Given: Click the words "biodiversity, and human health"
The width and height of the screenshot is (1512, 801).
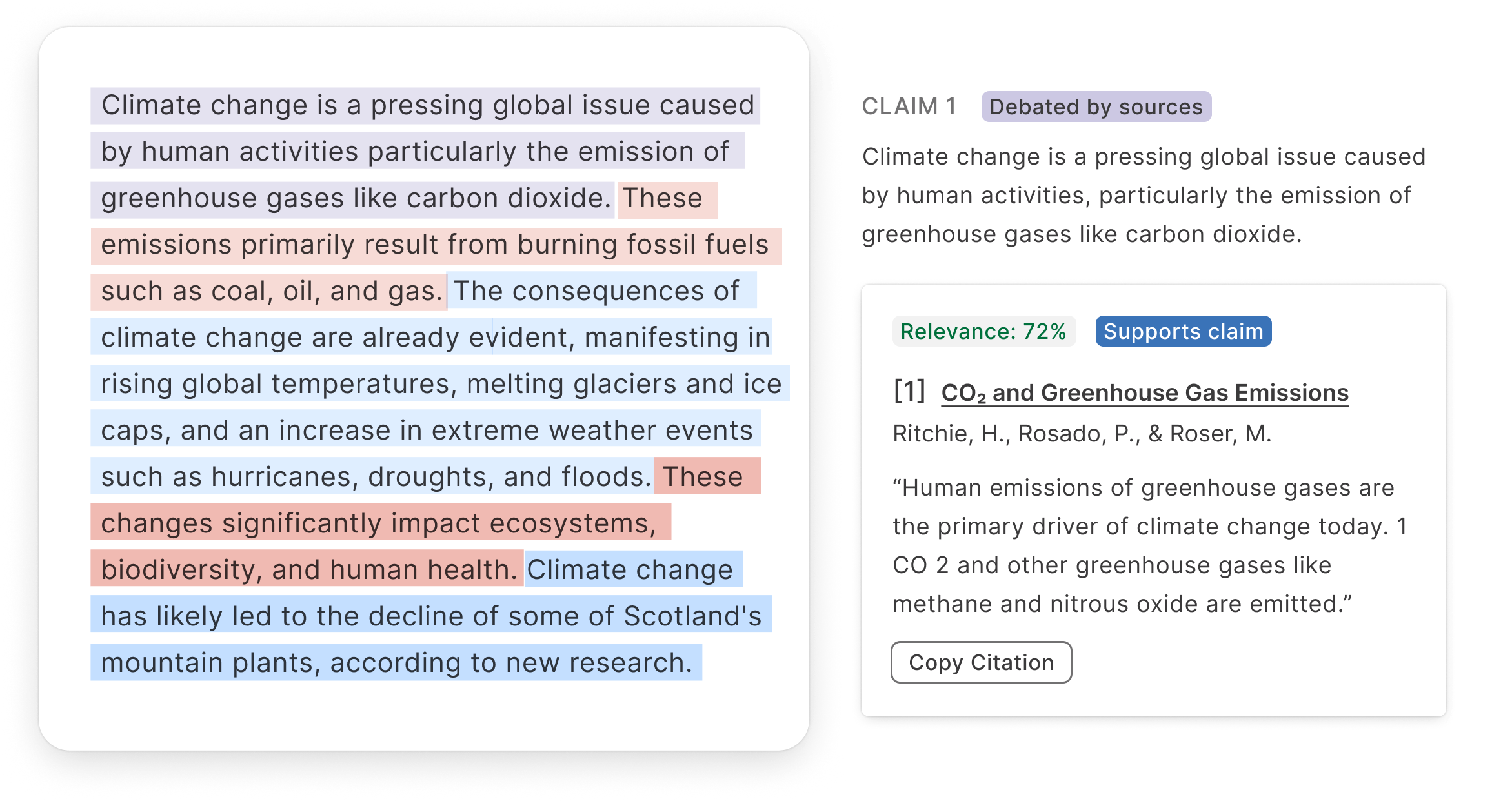Looking at the screenshot, I should (x=309, y=570).
